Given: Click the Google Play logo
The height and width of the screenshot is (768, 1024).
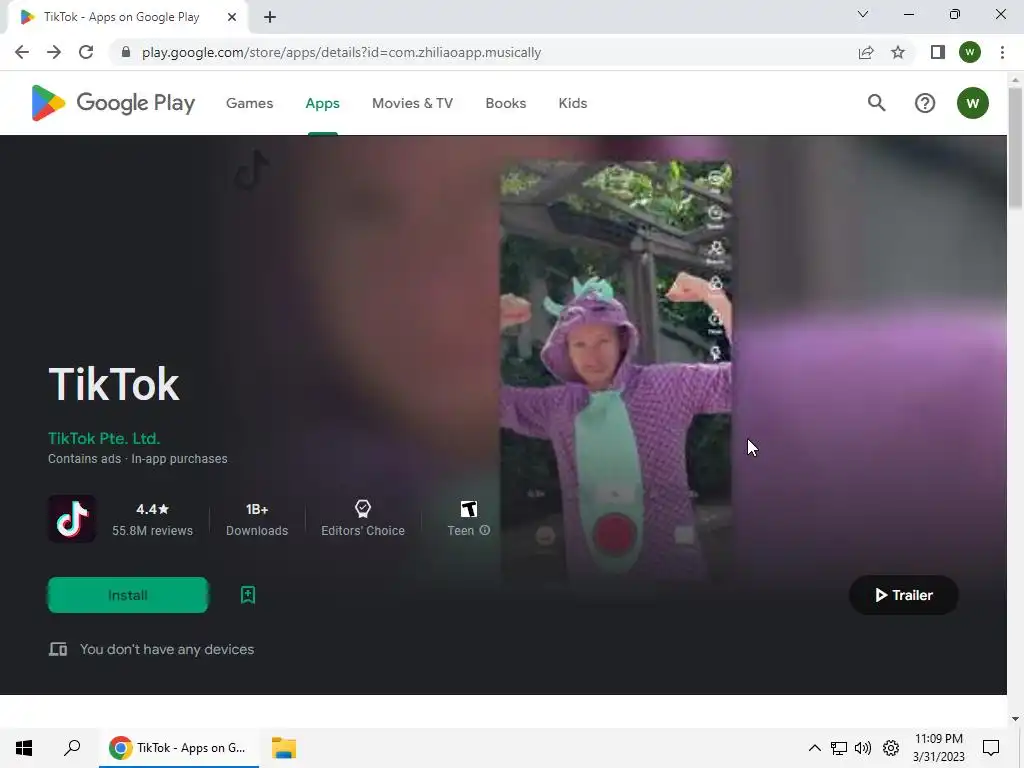Looking at the screenshot, I should (x=113, y=103).
